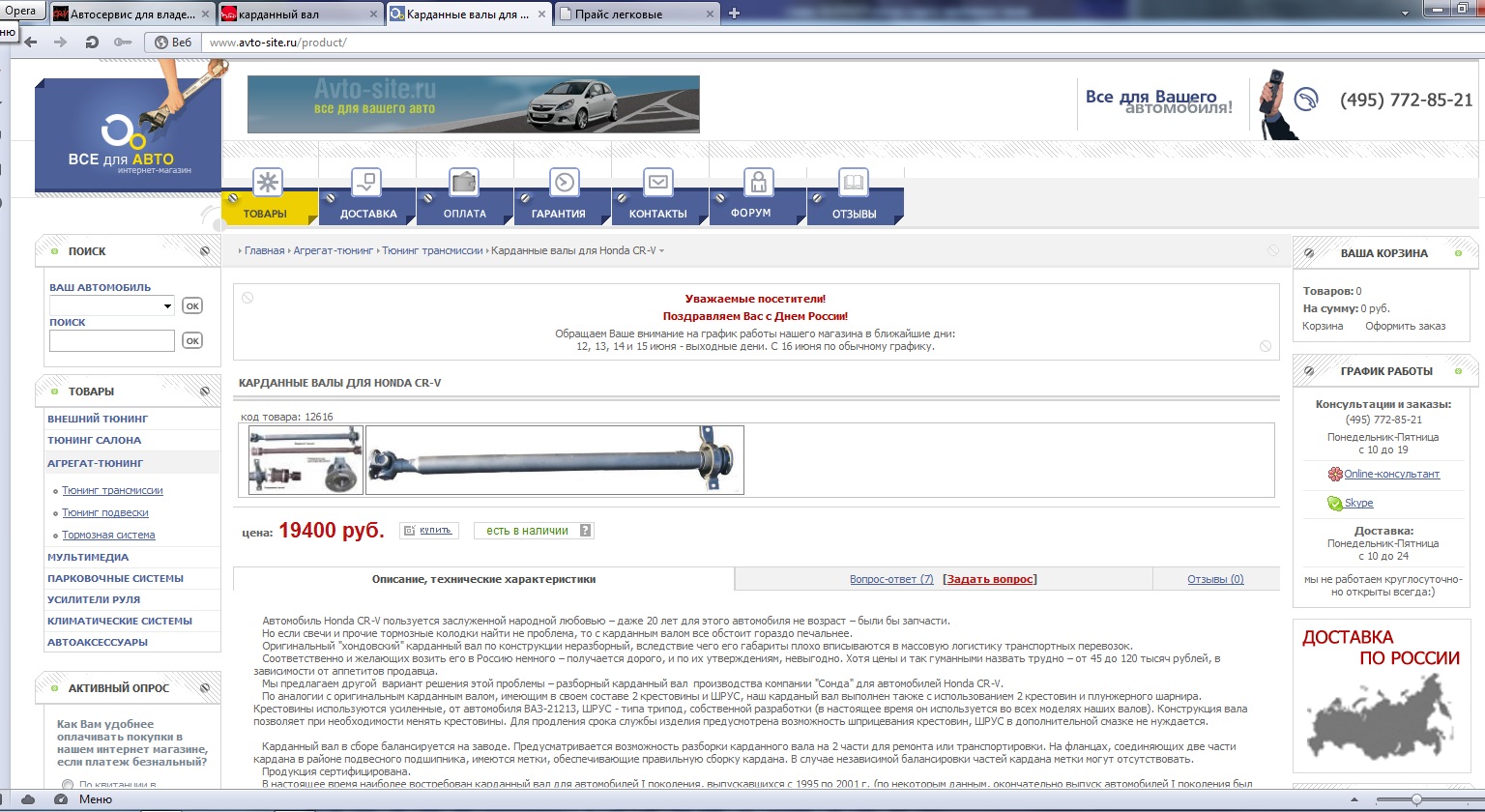Click the envelope icon above КОНТАКТЫ

658,182
